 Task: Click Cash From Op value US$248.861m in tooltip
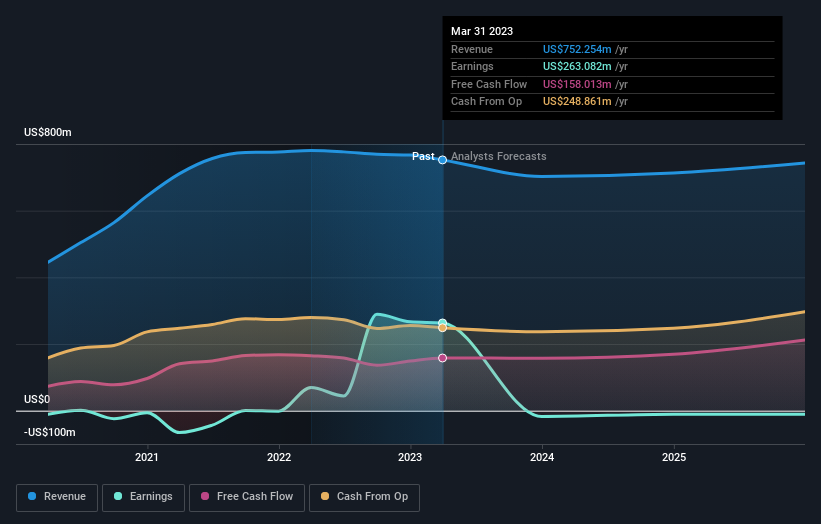[577, 102]
